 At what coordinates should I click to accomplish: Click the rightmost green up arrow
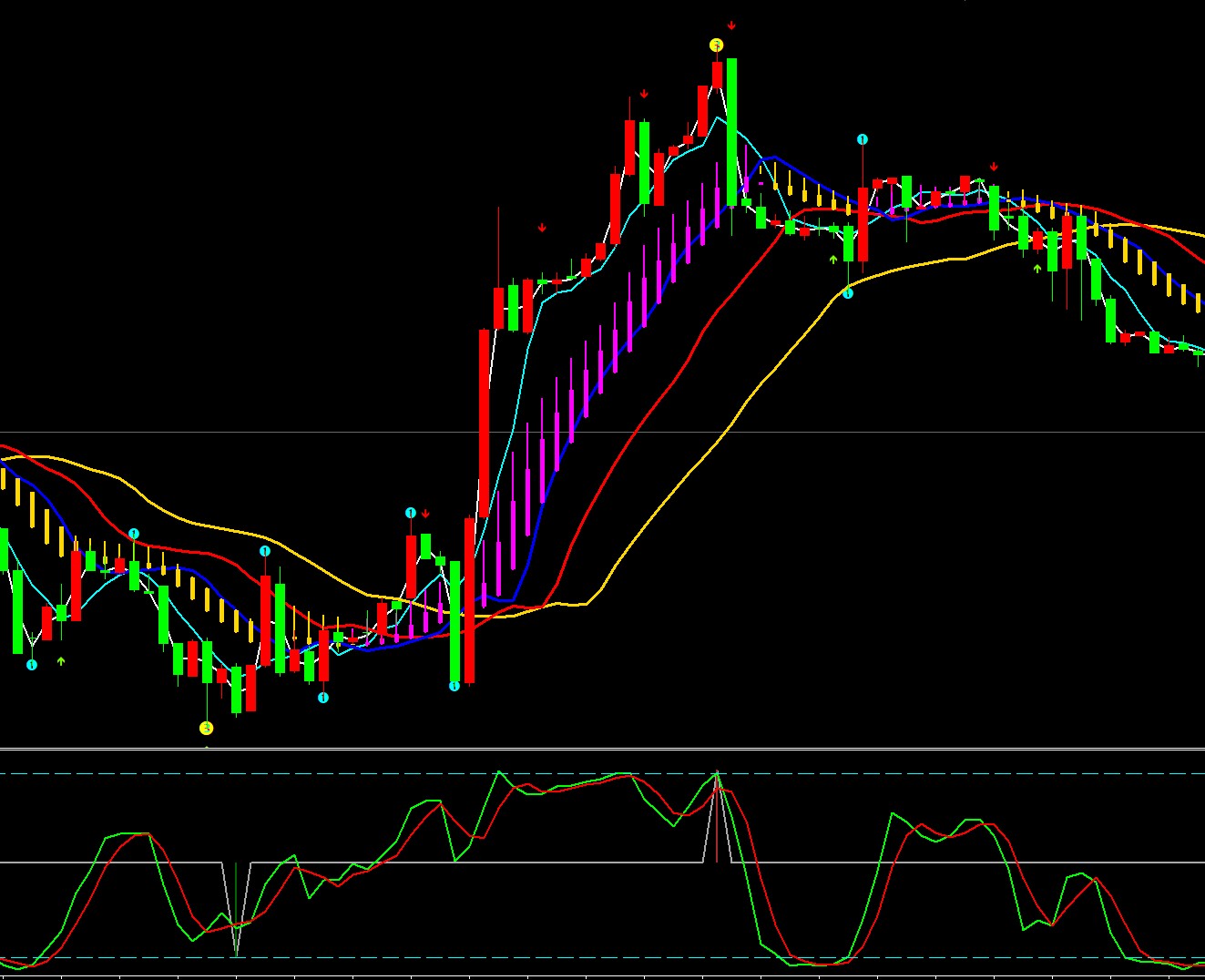[x=1037, y=269]
